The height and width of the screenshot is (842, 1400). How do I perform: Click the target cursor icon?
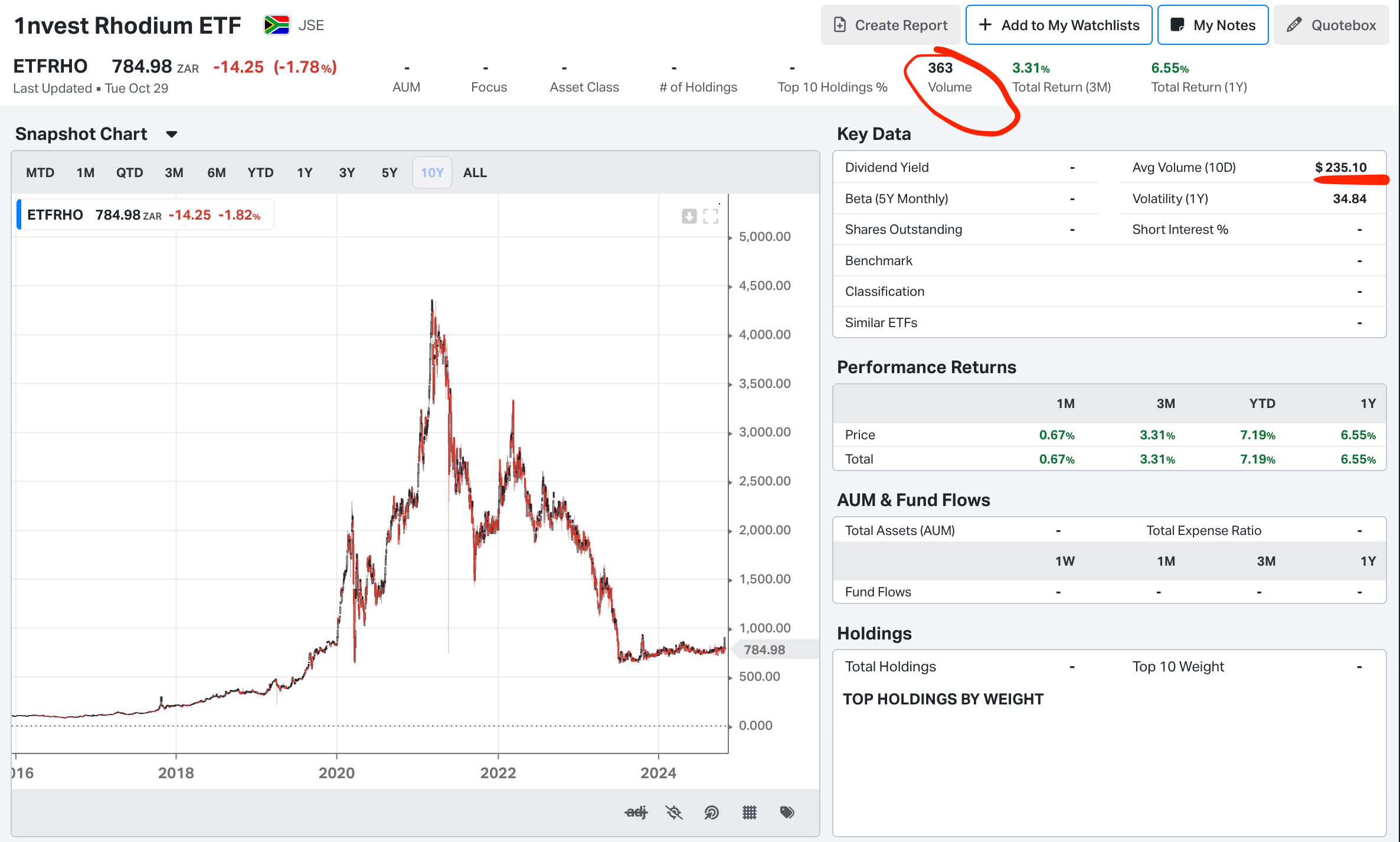pyautogui.click(x=712, y=812)
